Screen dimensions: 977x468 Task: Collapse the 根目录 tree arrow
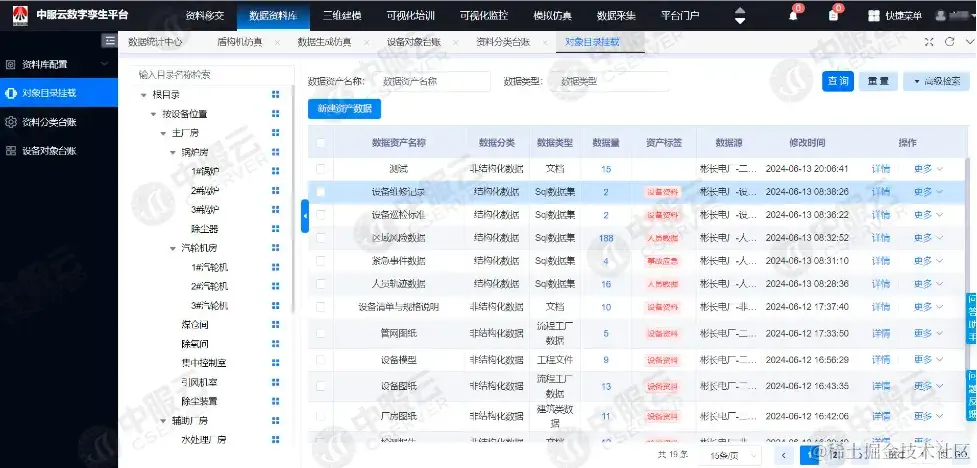click(144, 95)
